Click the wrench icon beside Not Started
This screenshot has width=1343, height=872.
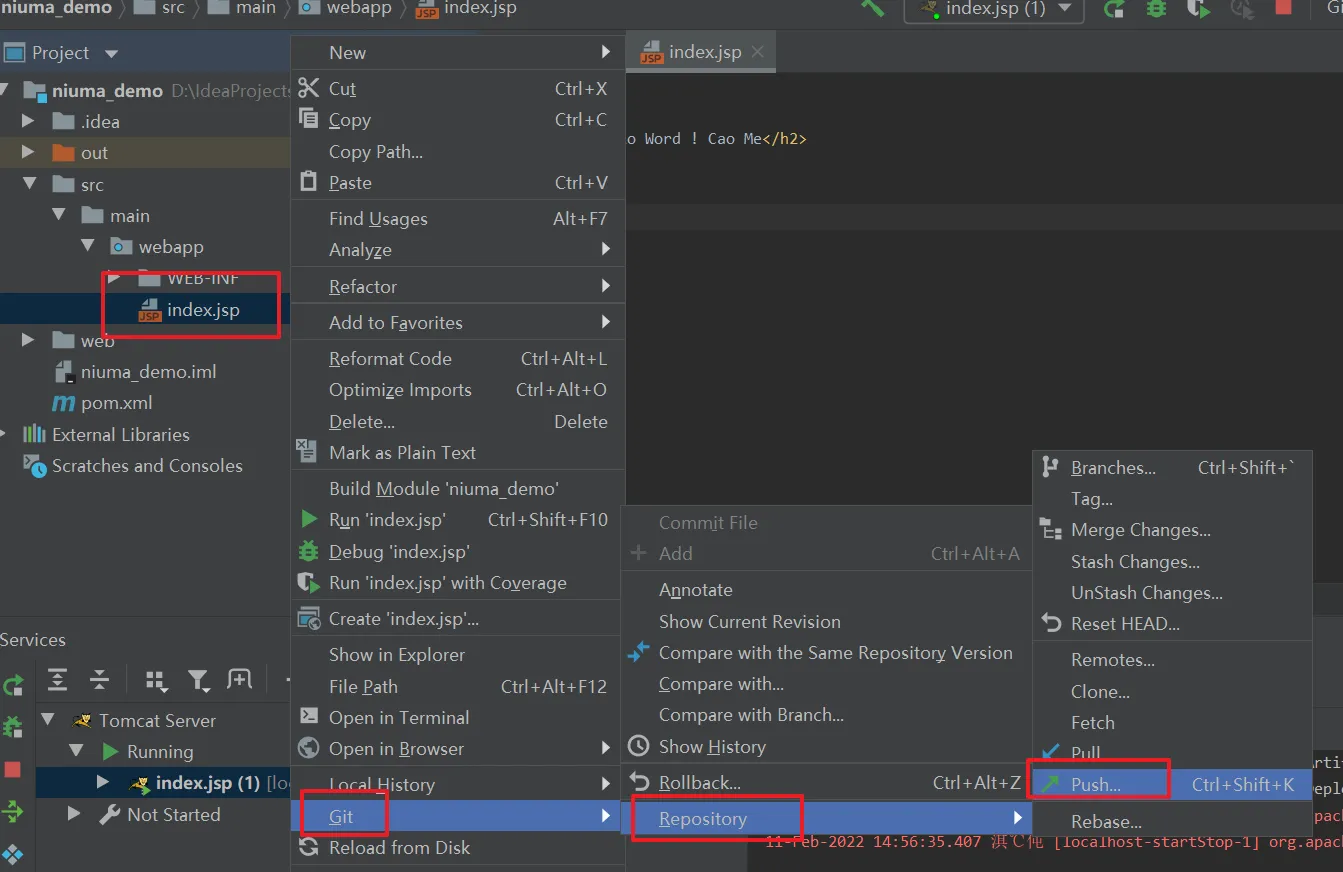pos(110,814)
